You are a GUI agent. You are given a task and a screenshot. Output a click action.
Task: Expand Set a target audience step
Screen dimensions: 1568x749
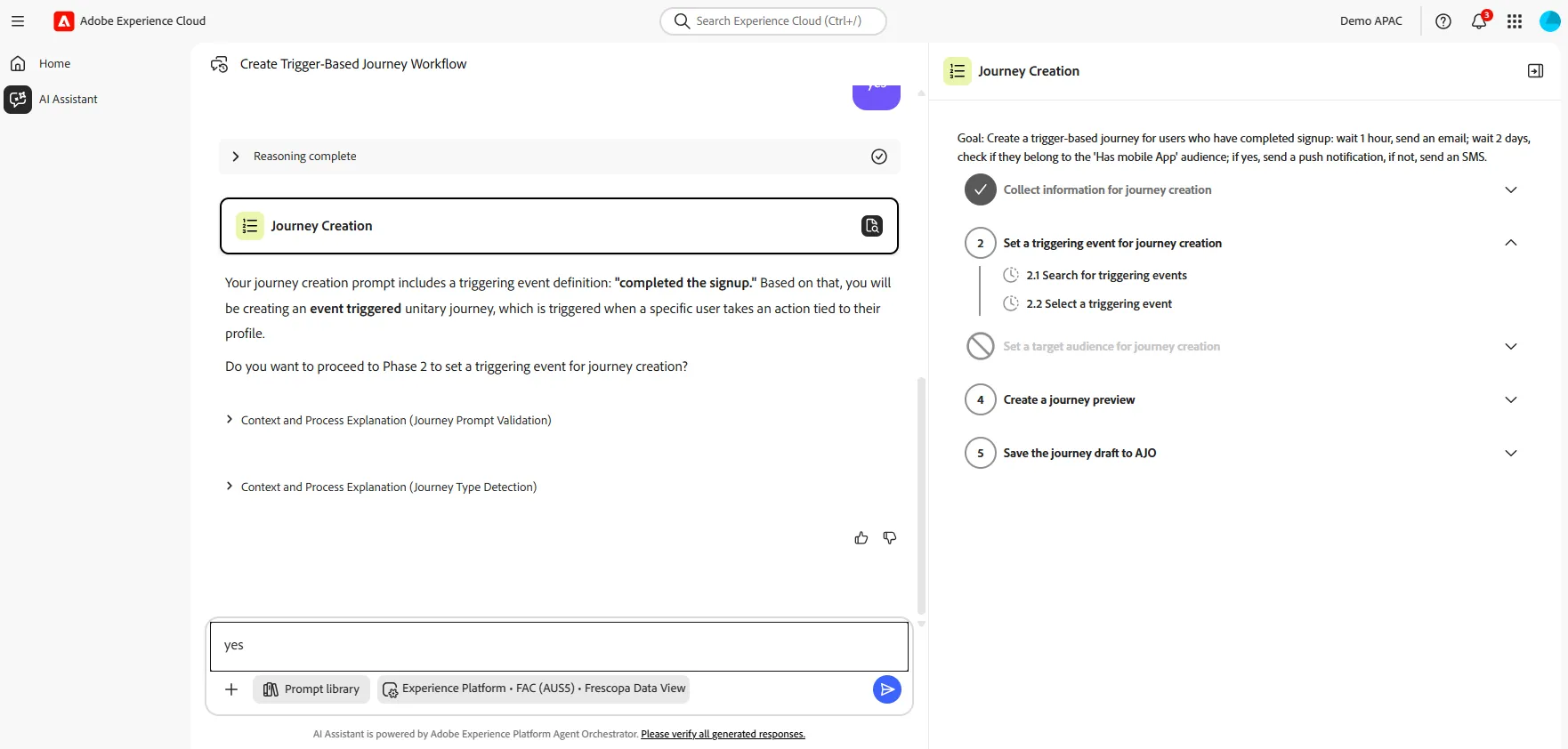[1511, 346]
